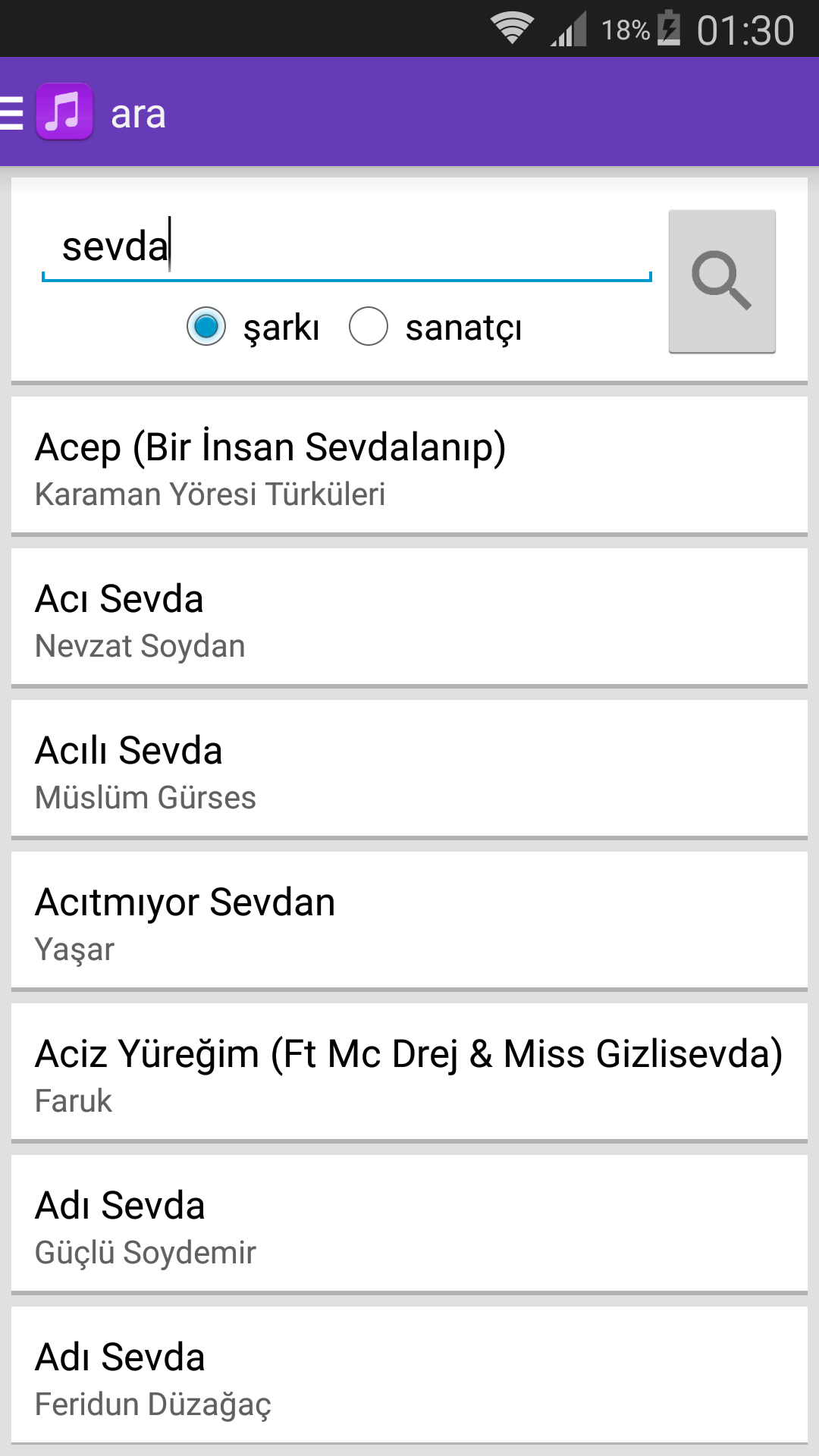819x1456 pixels.
Task: Open Acıtmıyor Sevdan by Yaşar
Action: pos(409,921)
